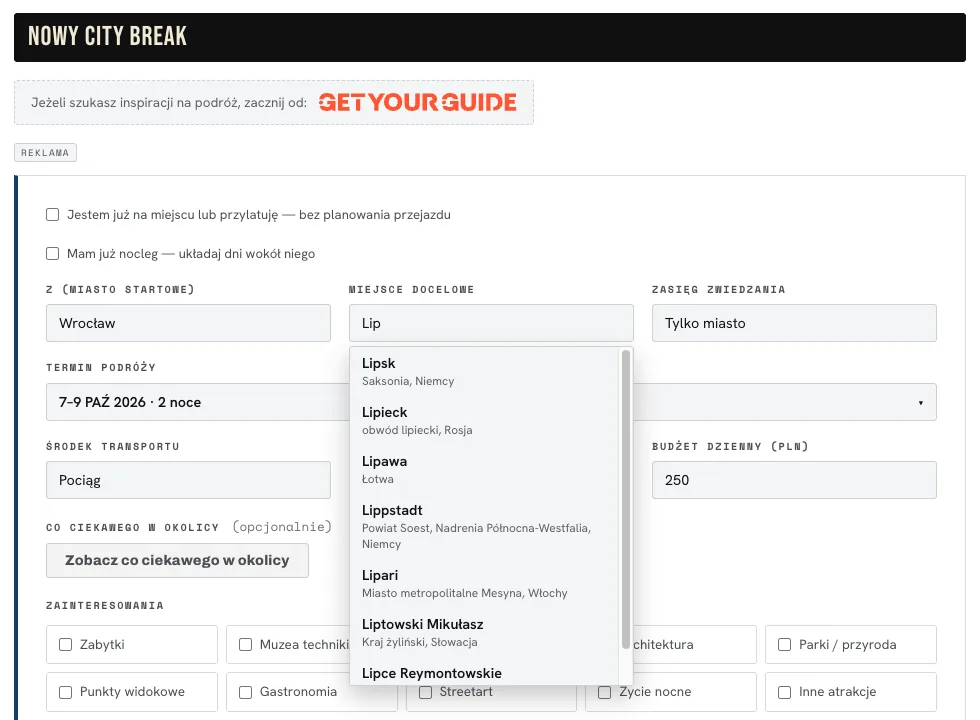
Task: Click the 'NOWY CITY BREAK' heading
Action: [x=108, y=36]
